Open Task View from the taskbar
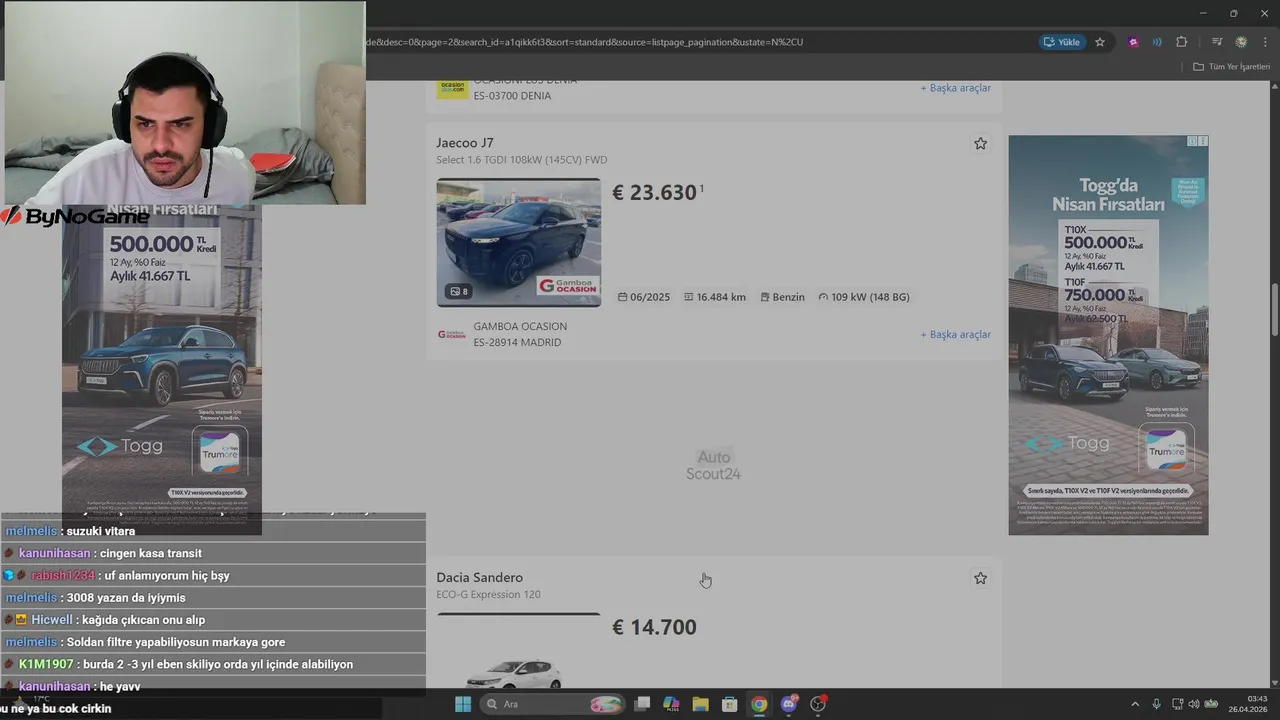This screenshot has width=1280, height=720. (x=642, y=704)
